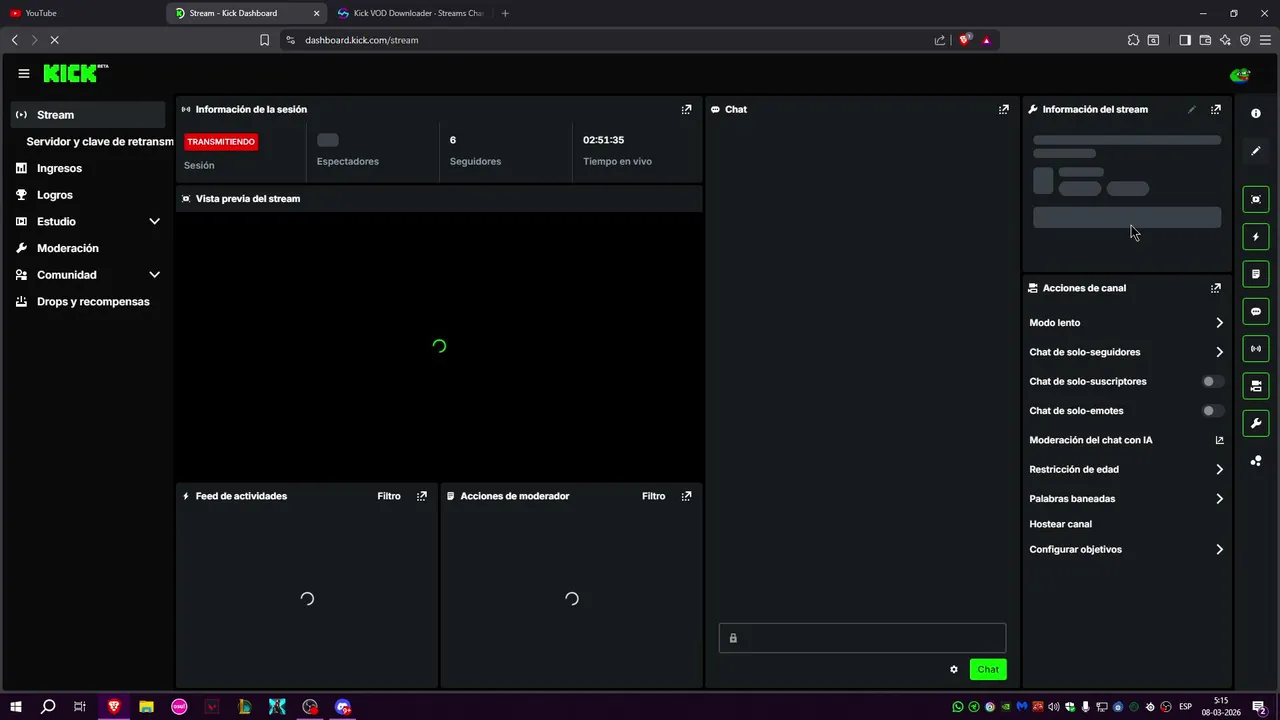
Task: Open Filtro in Feed de actividades
Action: [x=389, y=496]
